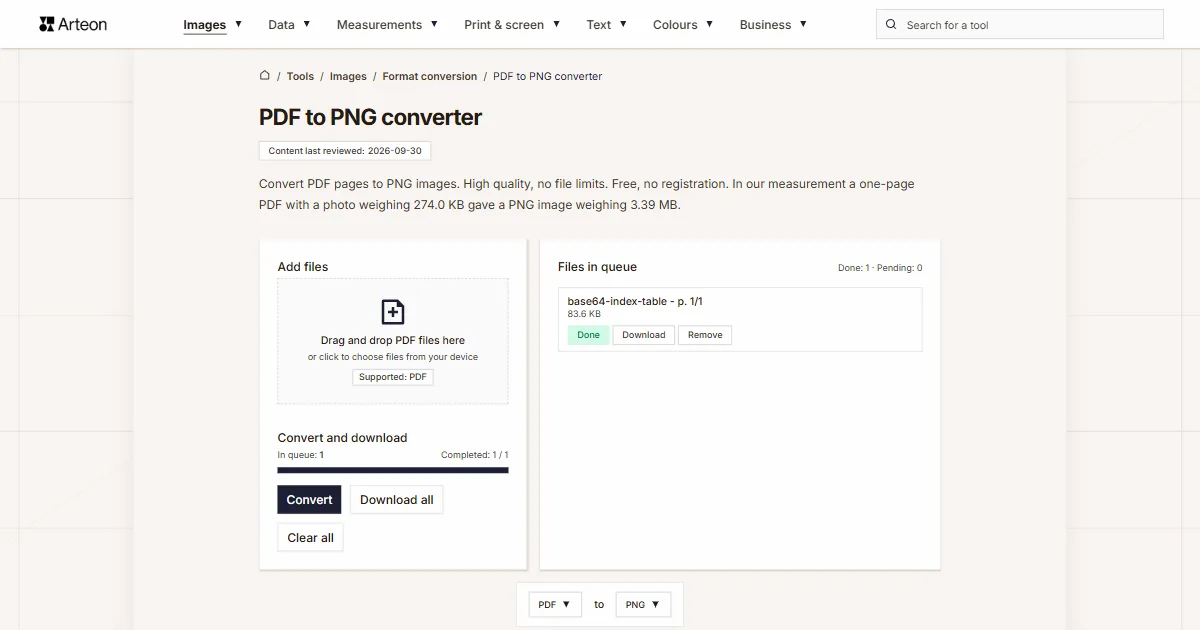Click the Convert button
Image resolution: width=1200 pixels, height=630 pixels.
(x=309, y=500)
